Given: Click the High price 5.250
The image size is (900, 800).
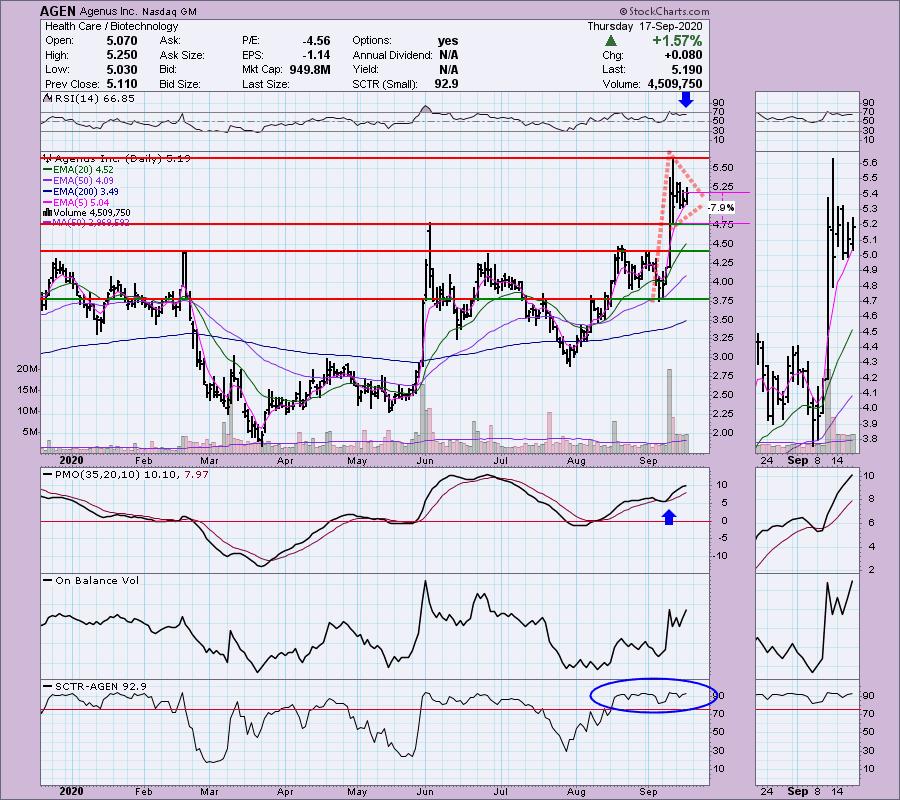Looking at the screenshot, I should point(122,55).
